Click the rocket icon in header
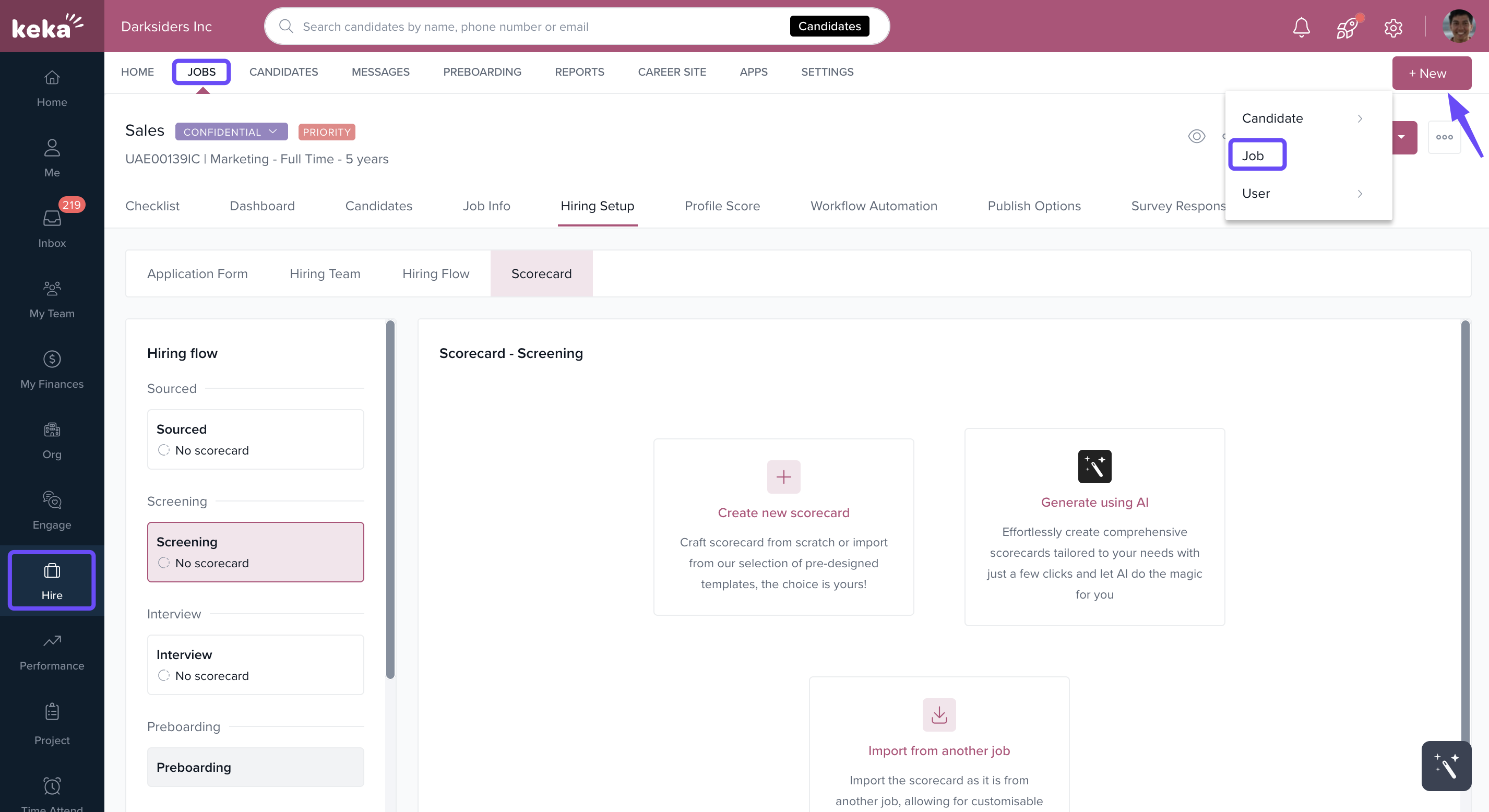Screen dimensions: 1489x812 click(x=1348, y=27)
